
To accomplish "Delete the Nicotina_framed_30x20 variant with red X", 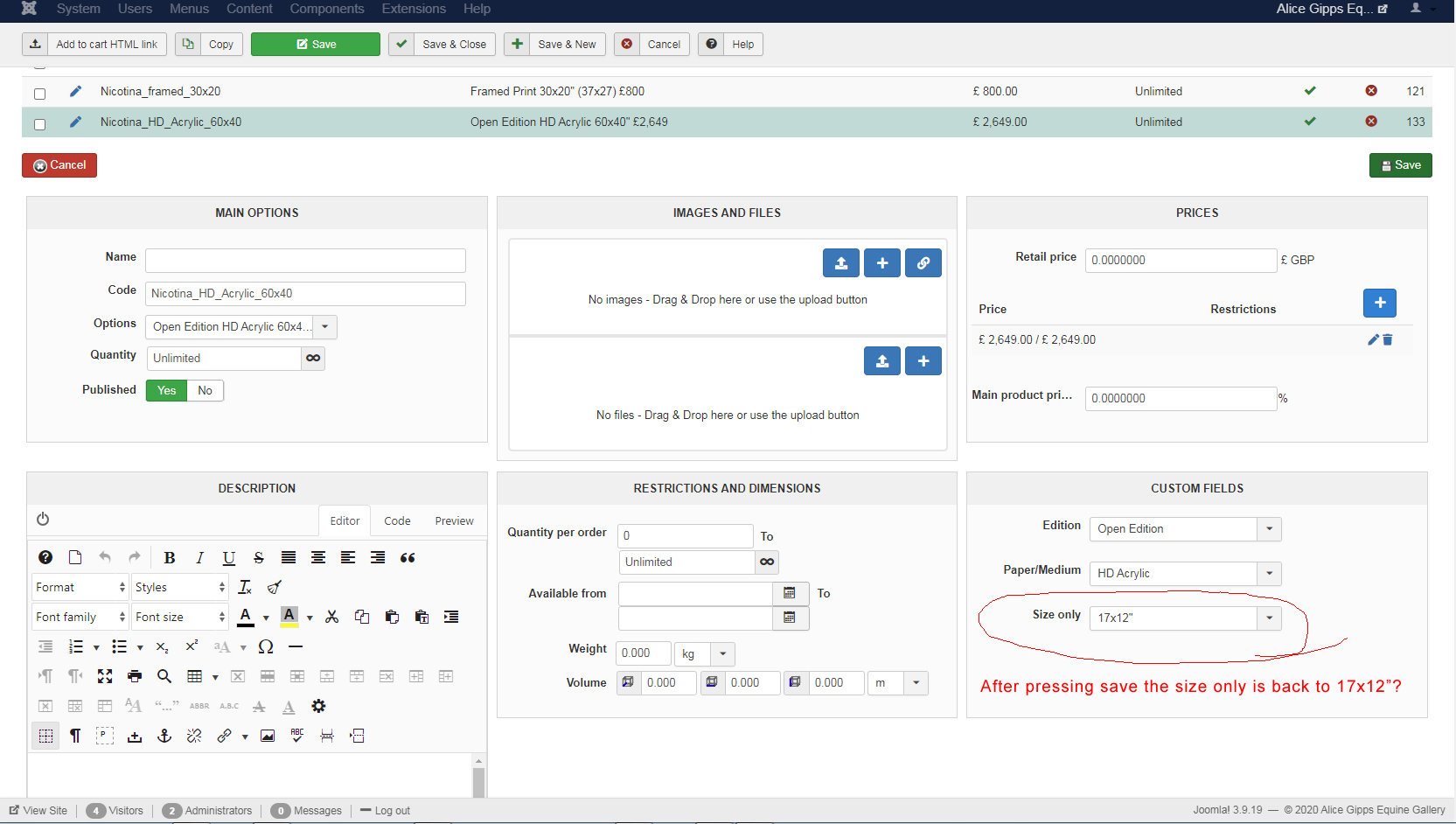I will click(x=1371, y=91).
